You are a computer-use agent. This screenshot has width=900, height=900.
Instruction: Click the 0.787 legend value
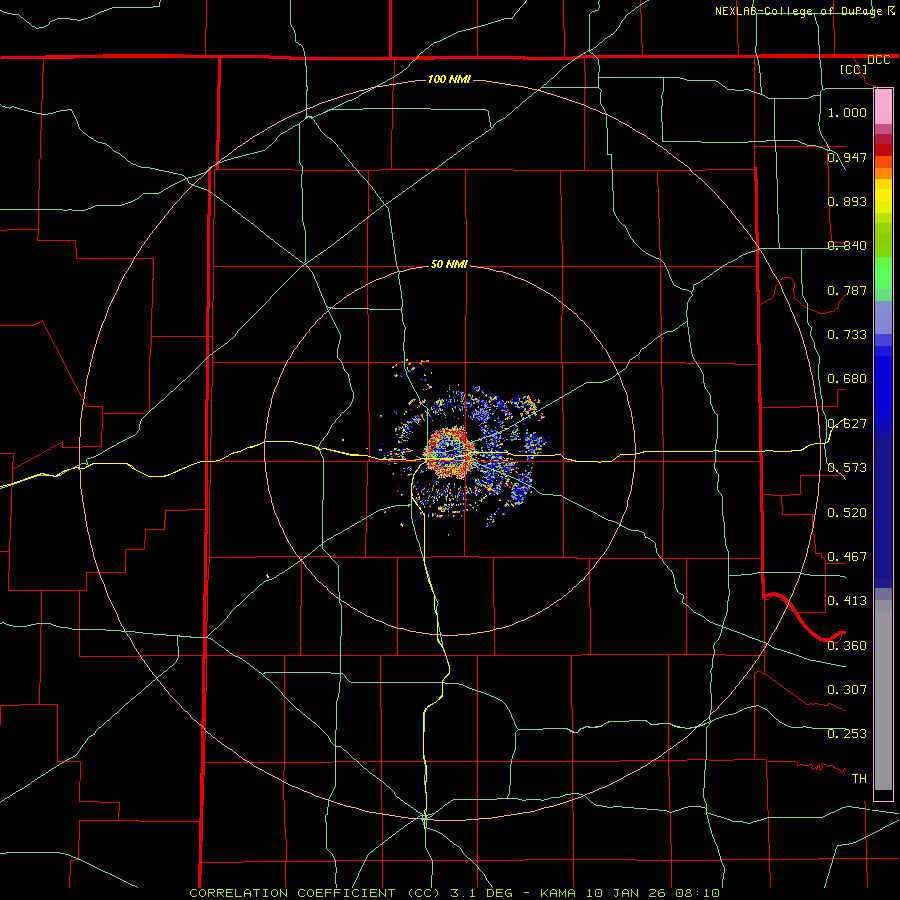[x=847, y=290]
